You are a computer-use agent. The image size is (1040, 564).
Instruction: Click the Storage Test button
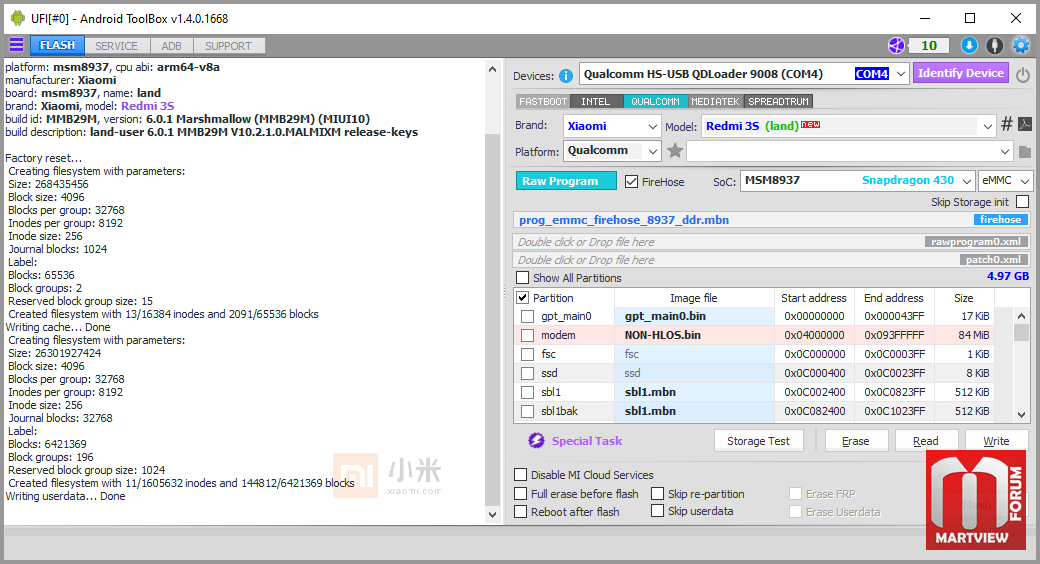point(758,441)
